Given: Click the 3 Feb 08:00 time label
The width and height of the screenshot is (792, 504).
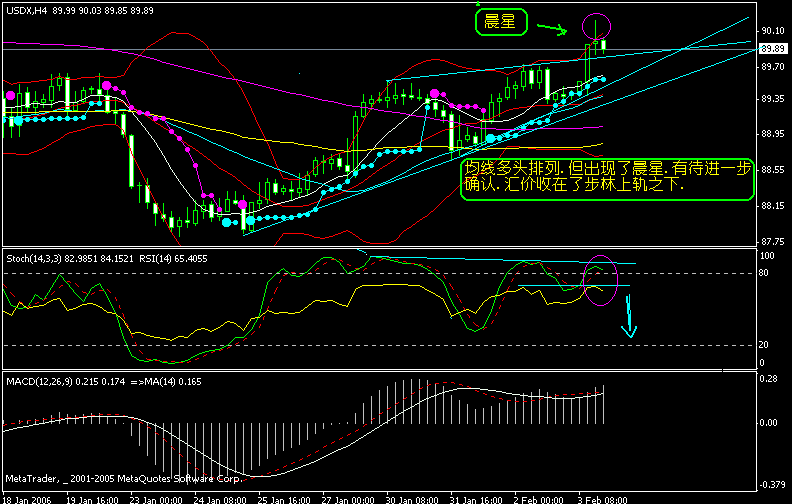Looking at the screenshot, I should click(603, 500).
